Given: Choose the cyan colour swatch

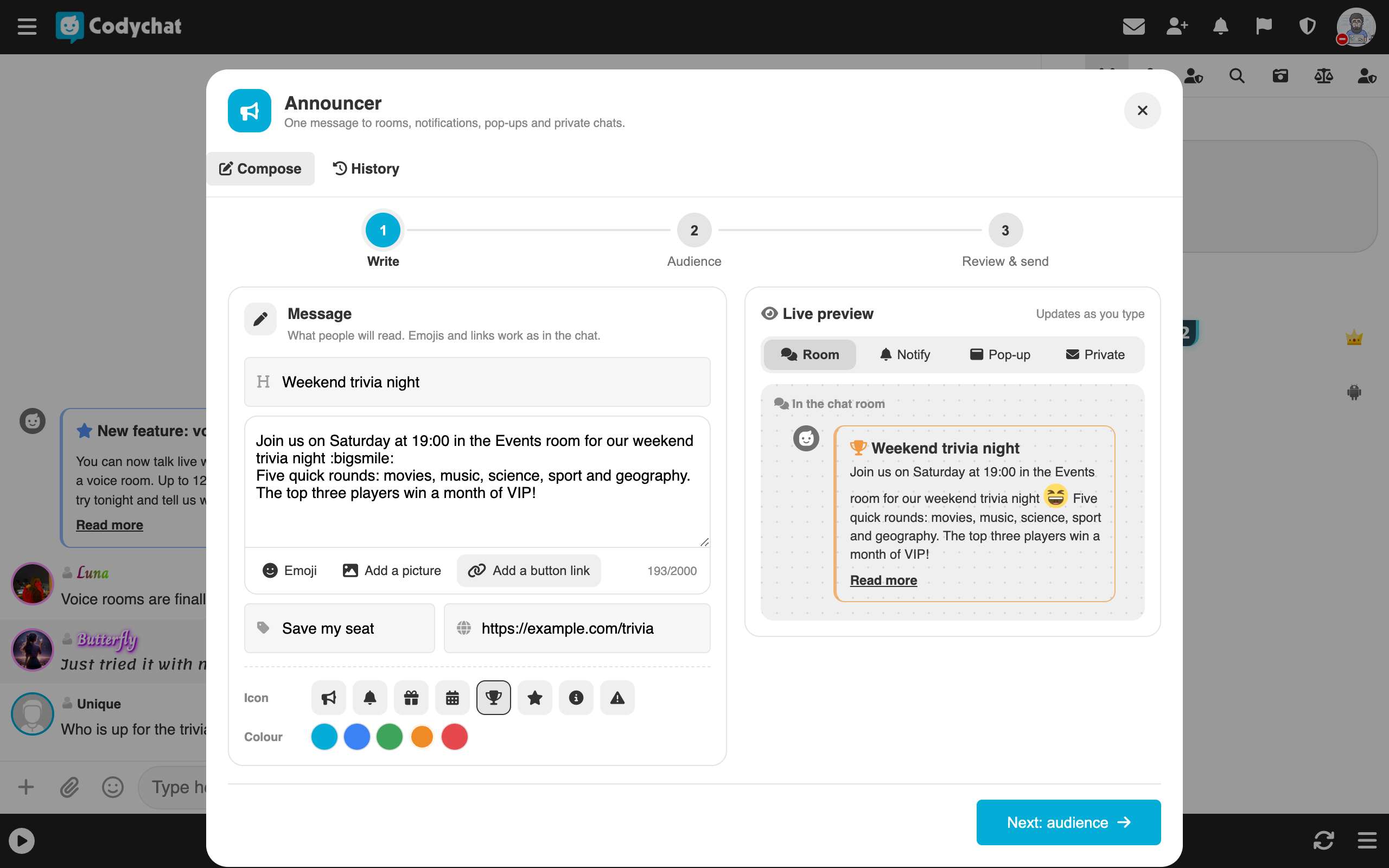Looking at the screenshot, I should click(324, 737).
